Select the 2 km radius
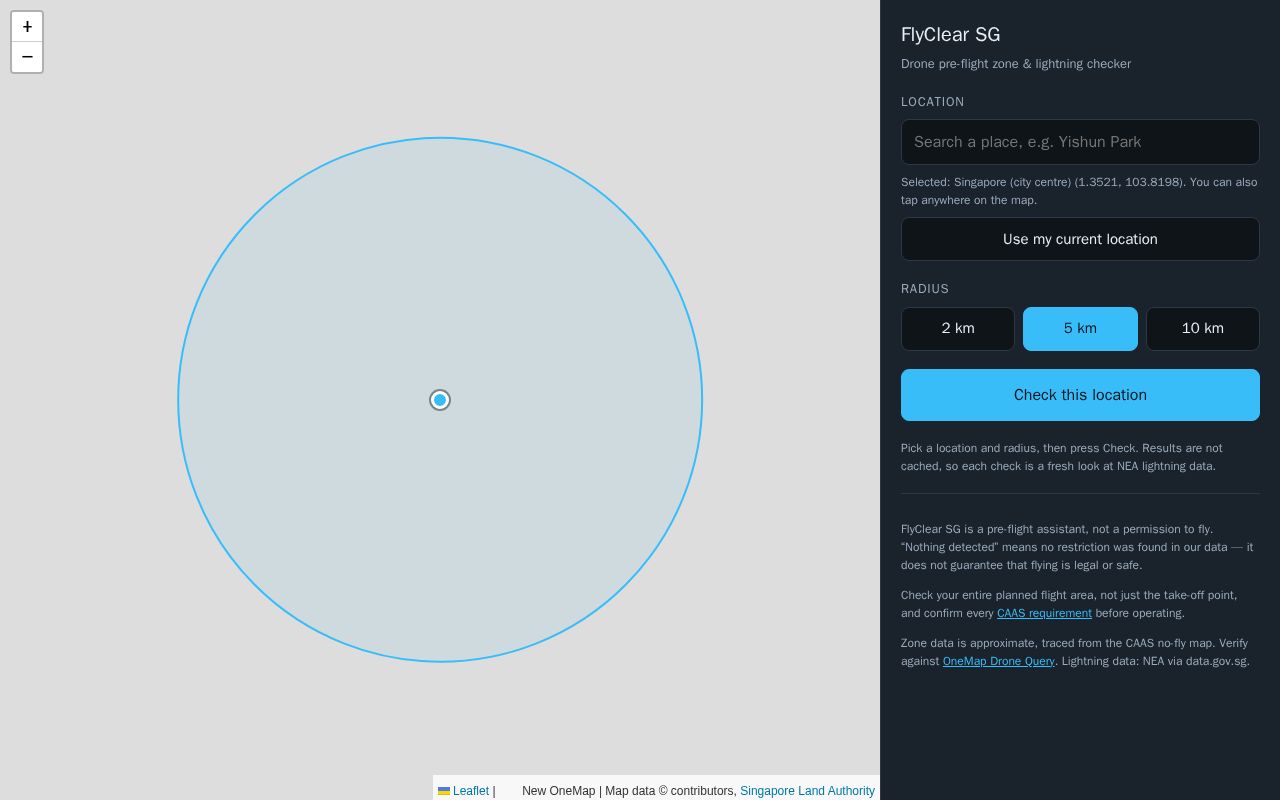1280x800 pixels. pos(958,329)
